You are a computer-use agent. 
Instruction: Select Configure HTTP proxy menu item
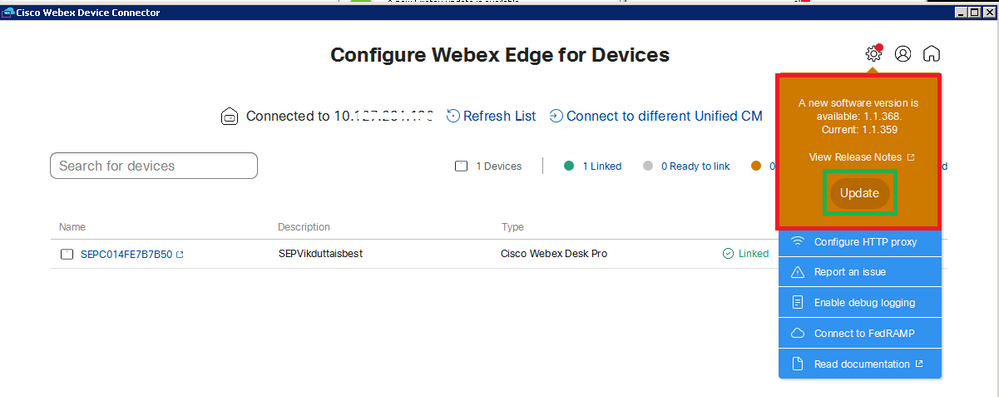click(x=860, y=242)
